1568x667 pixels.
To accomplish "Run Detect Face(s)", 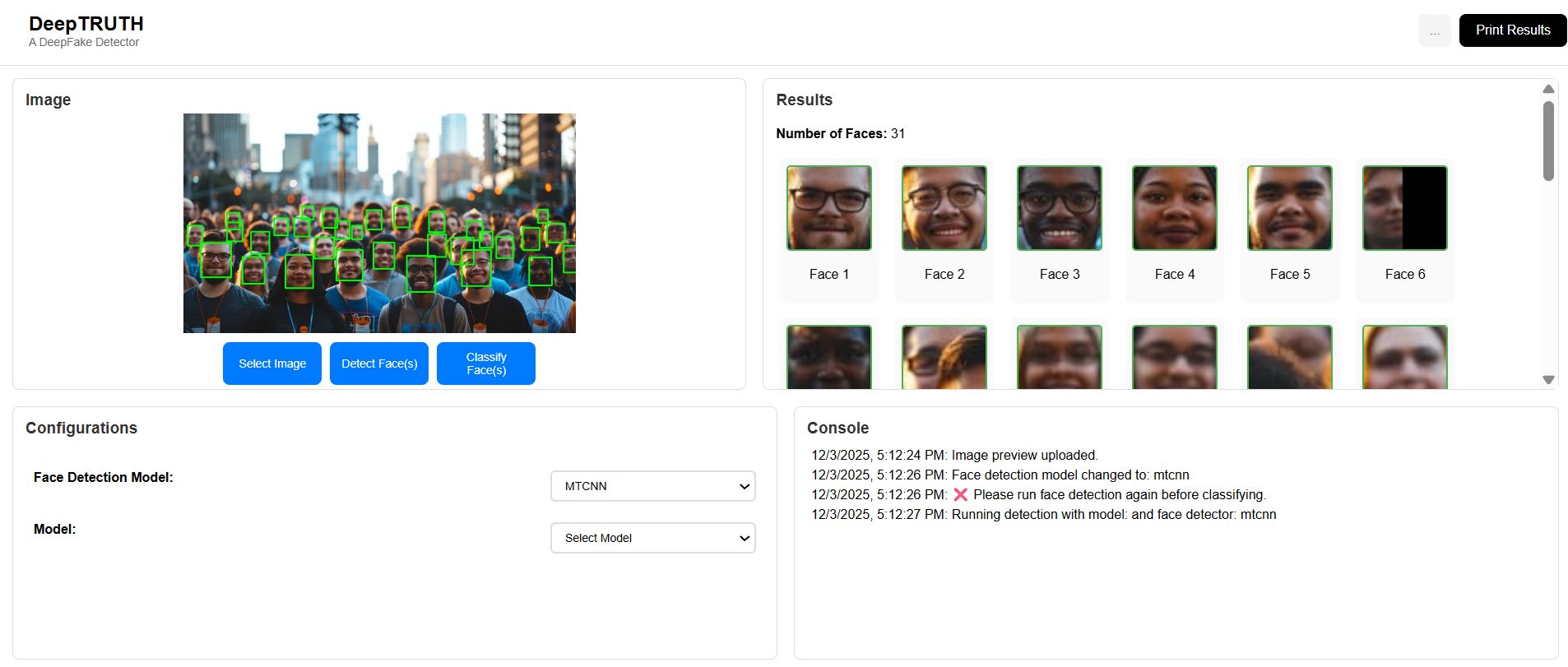I will click(379, 364).
